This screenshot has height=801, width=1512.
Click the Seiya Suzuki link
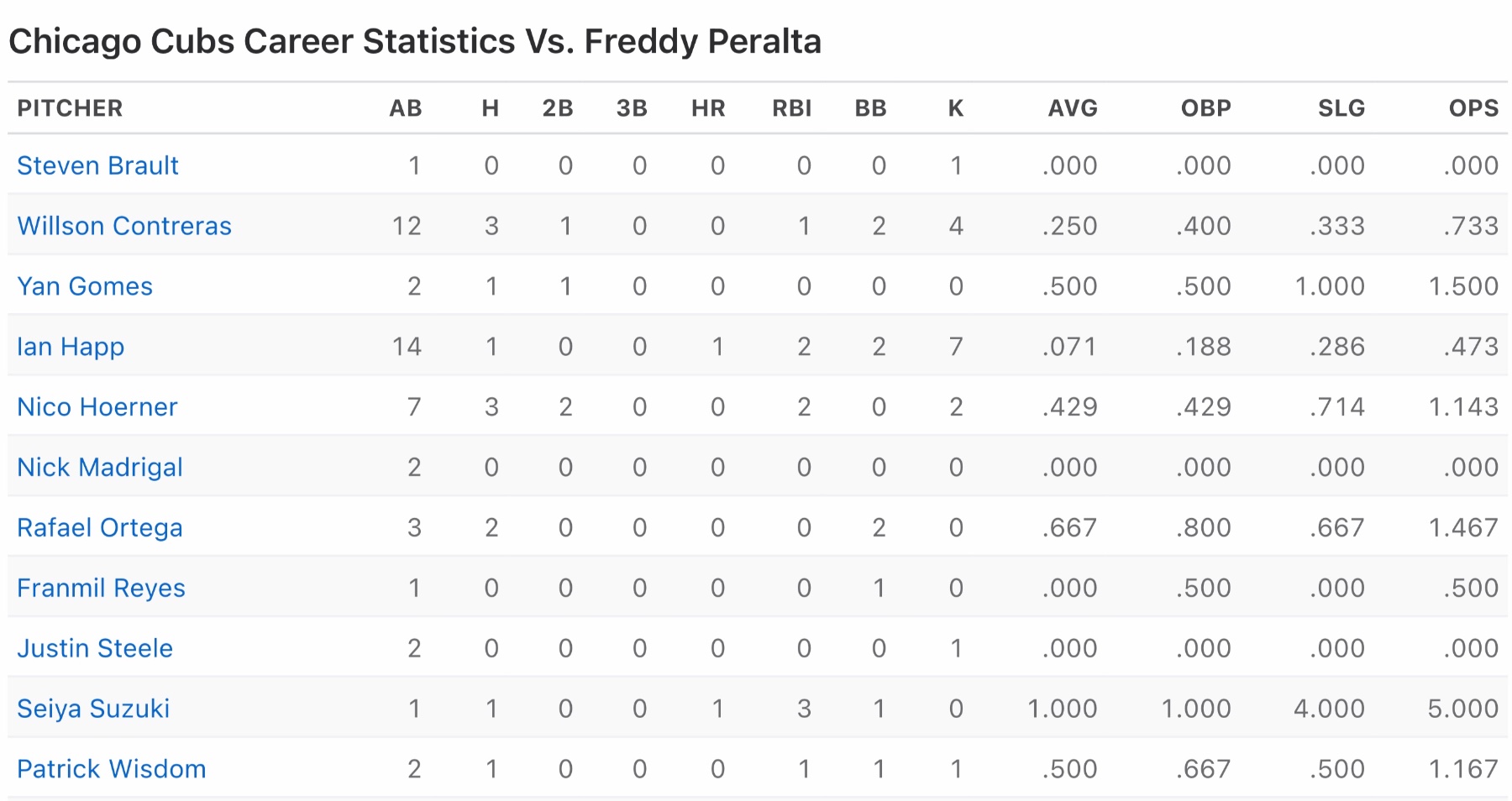point(93,709)
